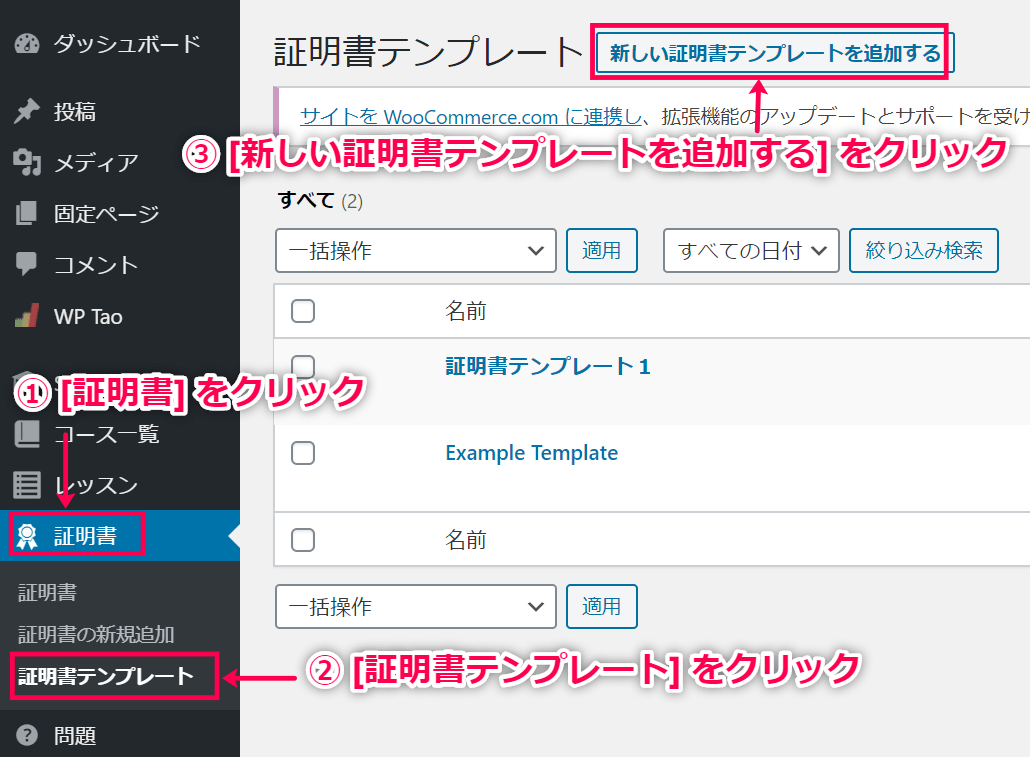Click the WP Tao bar chart icon
The image size is (1030, 757).
pos(27,317)
